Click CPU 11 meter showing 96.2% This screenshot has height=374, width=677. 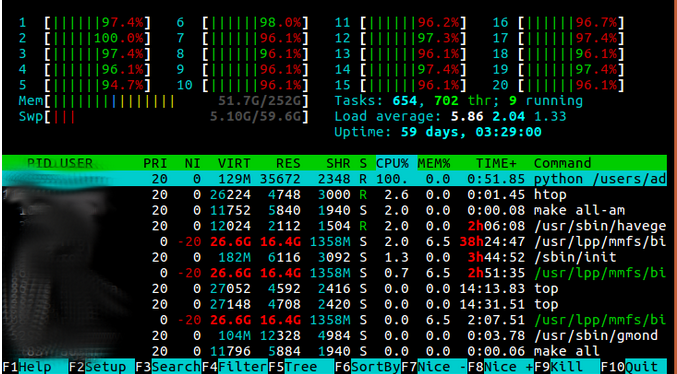click(401, 22)
